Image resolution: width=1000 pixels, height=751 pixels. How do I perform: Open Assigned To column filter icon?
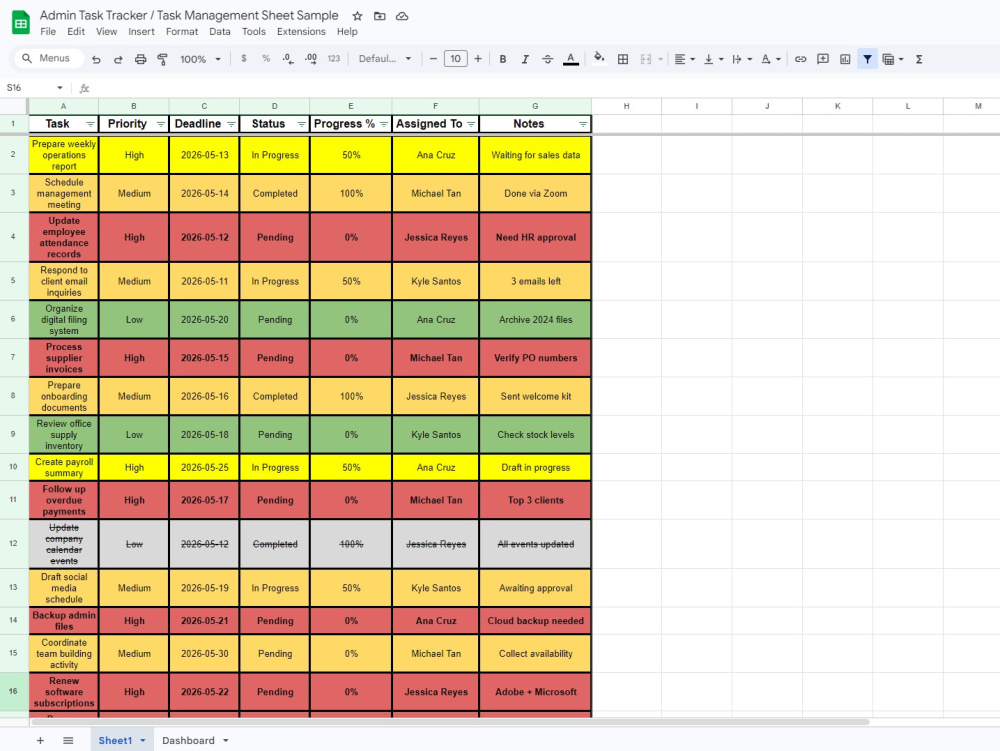tap(471, 124)
